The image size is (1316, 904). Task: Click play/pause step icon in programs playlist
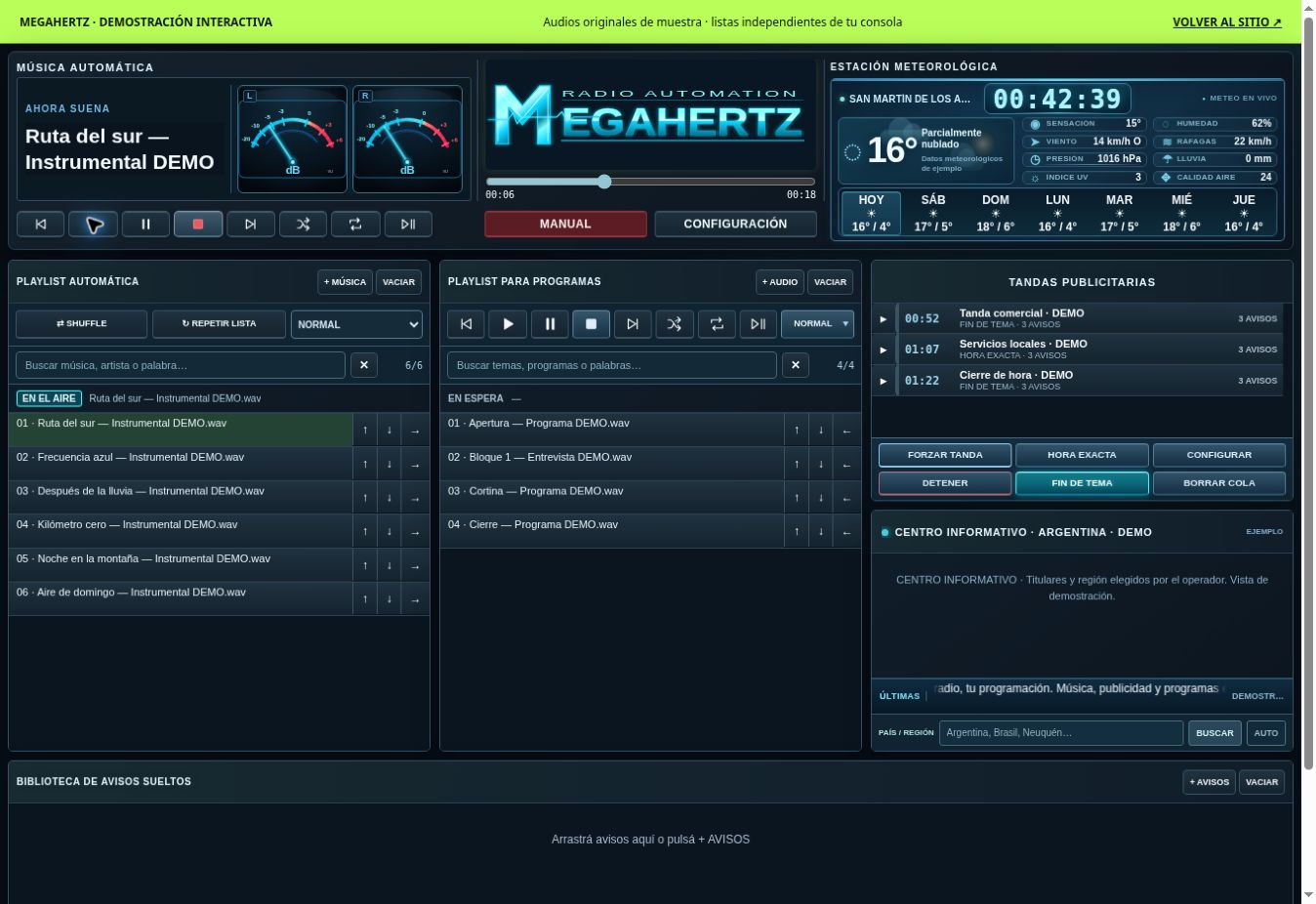[758, 324]
